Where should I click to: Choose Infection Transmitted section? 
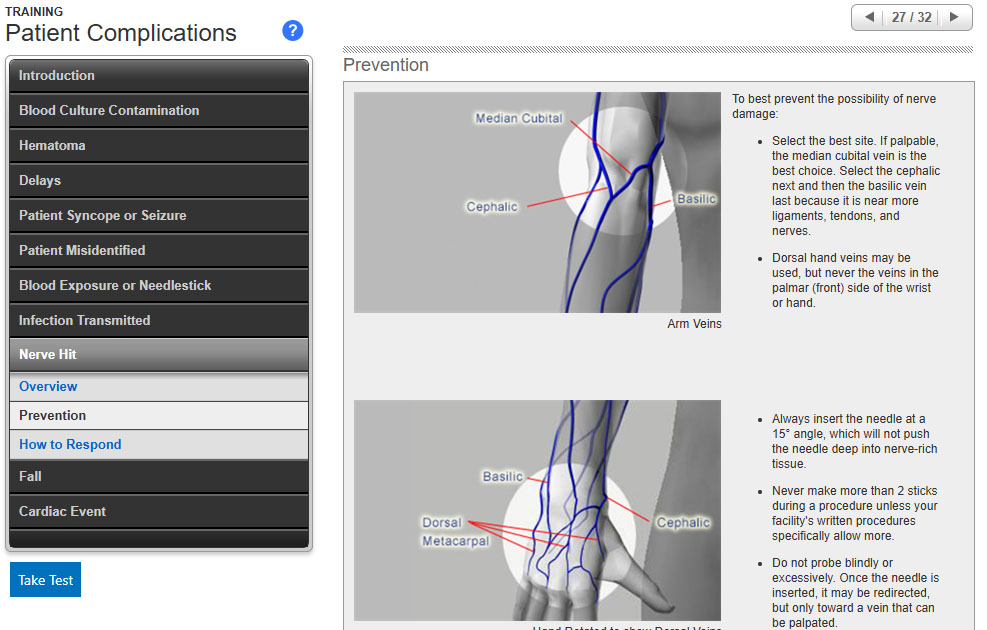tap(159, 321)
